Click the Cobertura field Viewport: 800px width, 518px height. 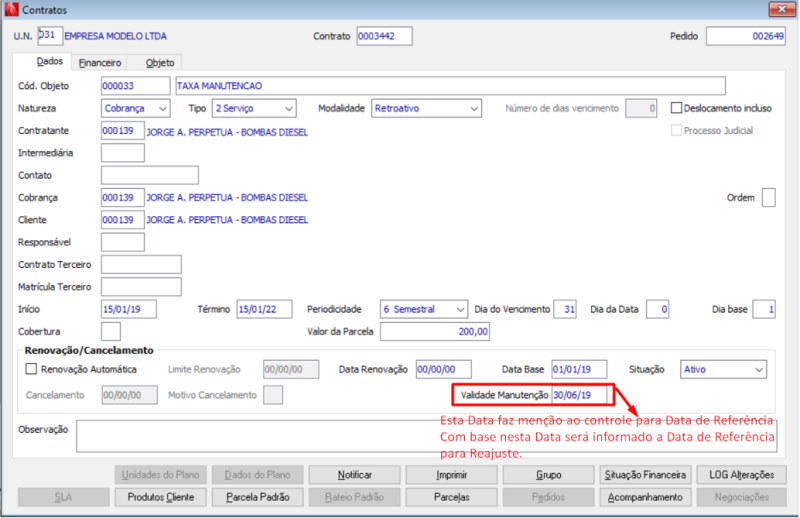click(111, 331)
